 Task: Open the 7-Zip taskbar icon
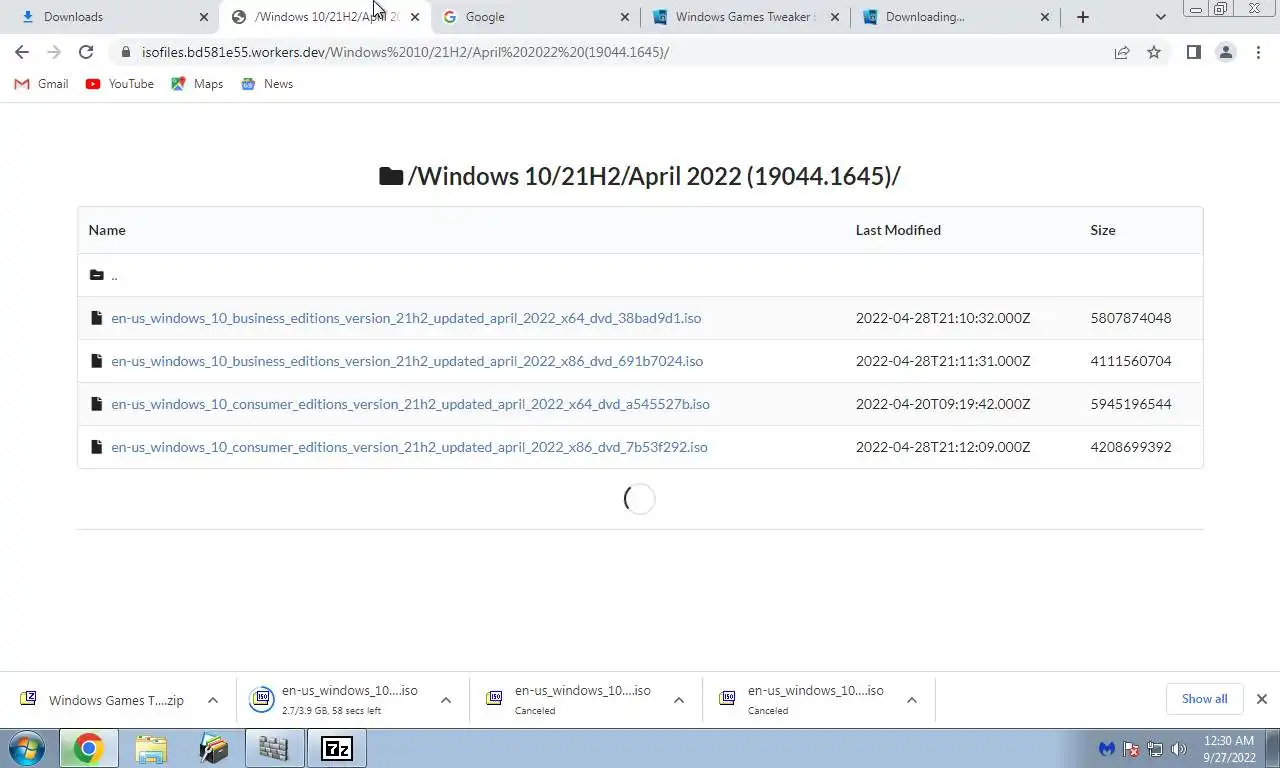[x=337, y=748]
